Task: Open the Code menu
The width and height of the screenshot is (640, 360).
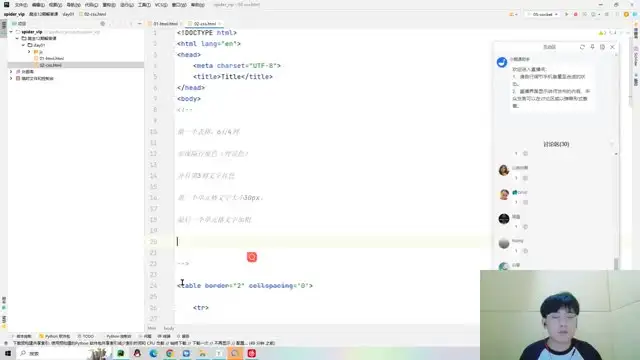Action: coord(91,5)
